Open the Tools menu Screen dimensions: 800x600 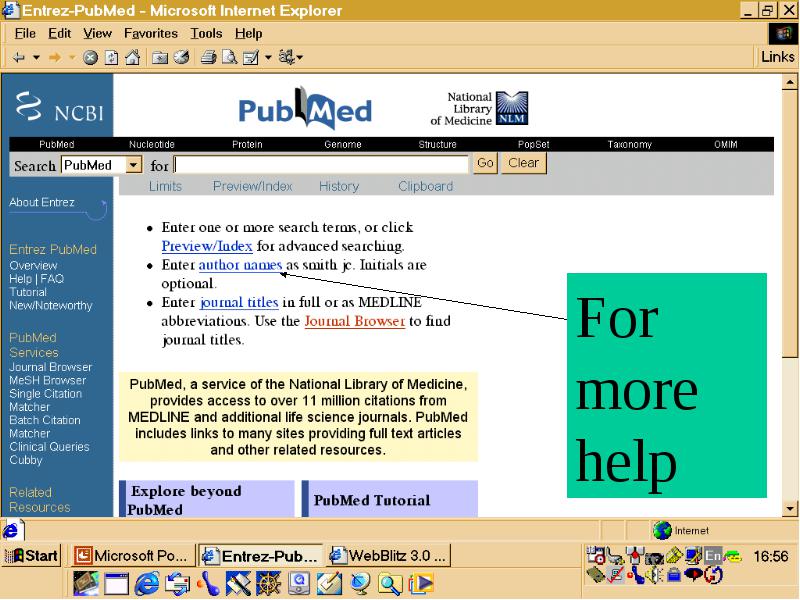coord(206,34)
